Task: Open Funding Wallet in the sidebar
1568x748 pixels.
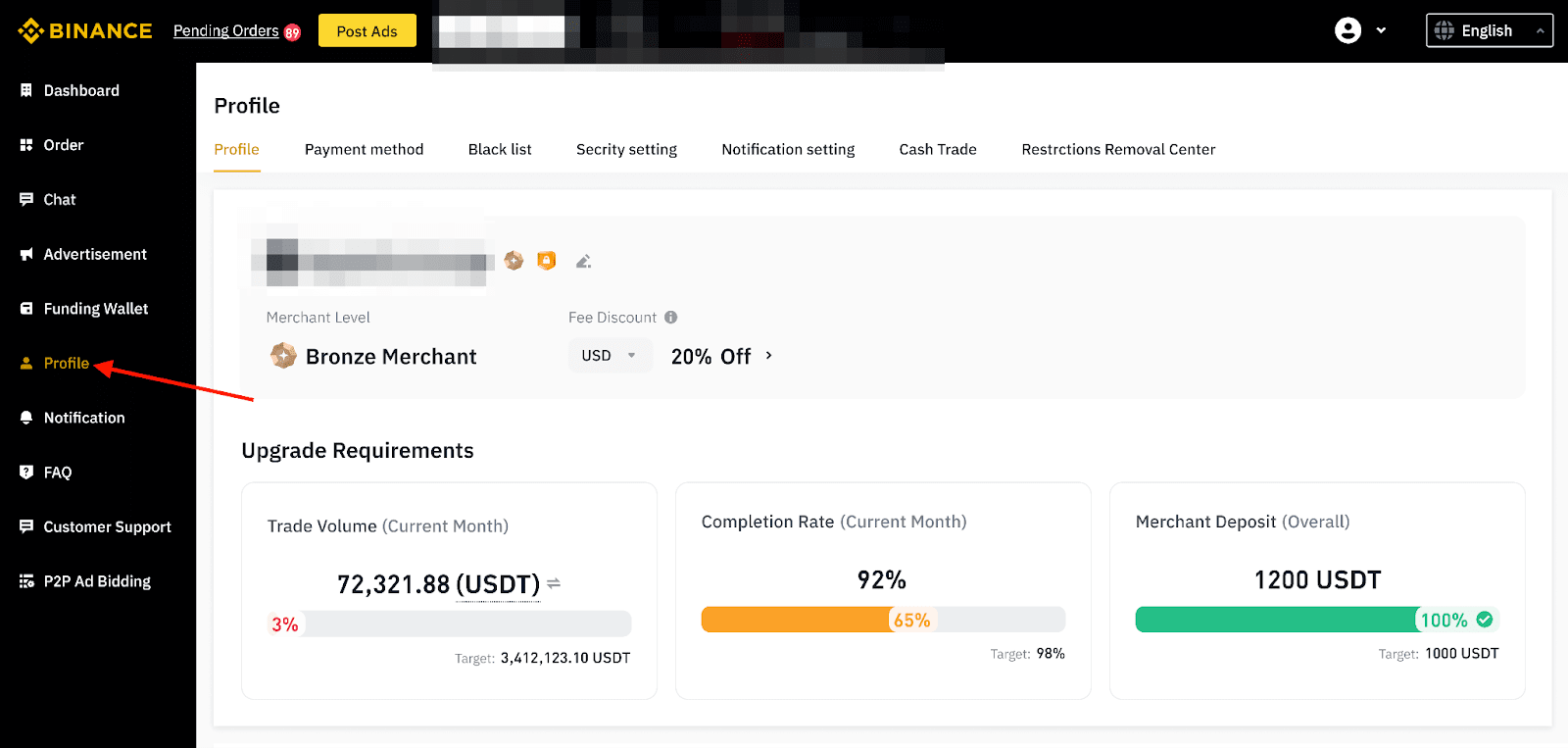Action: [95, 309]
